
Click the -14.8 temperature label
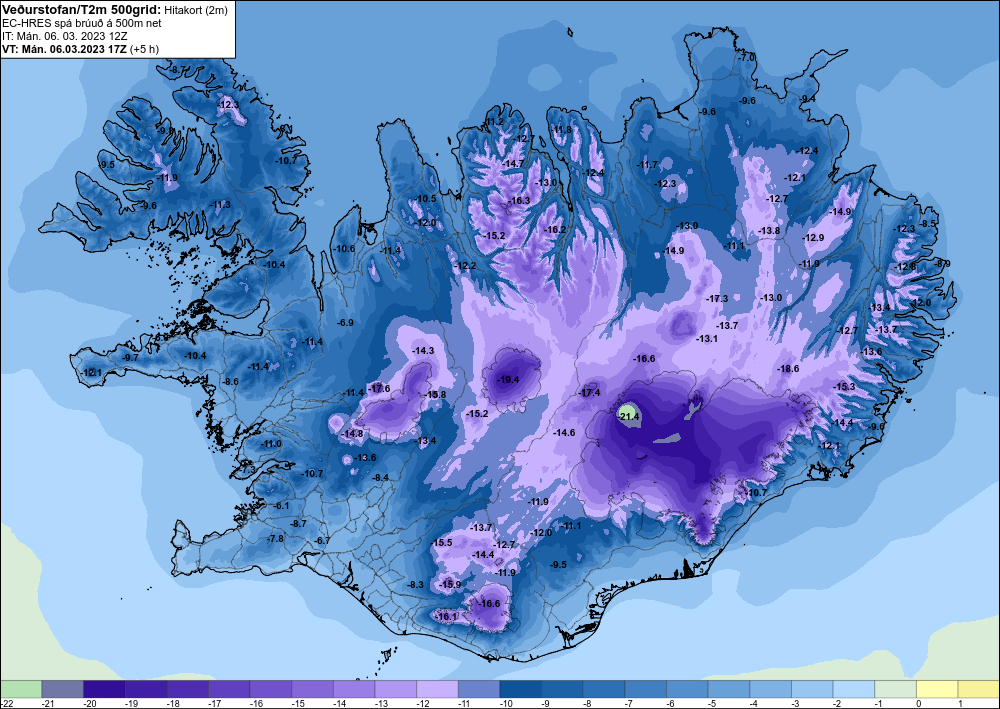coord(352,434)
